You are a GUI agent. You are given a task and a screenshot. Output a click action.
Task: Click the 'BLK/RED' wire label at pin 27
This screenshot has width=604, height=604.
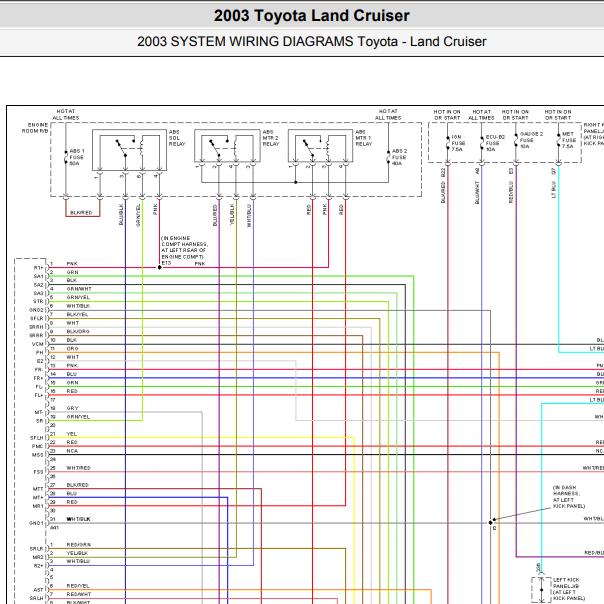77,485
